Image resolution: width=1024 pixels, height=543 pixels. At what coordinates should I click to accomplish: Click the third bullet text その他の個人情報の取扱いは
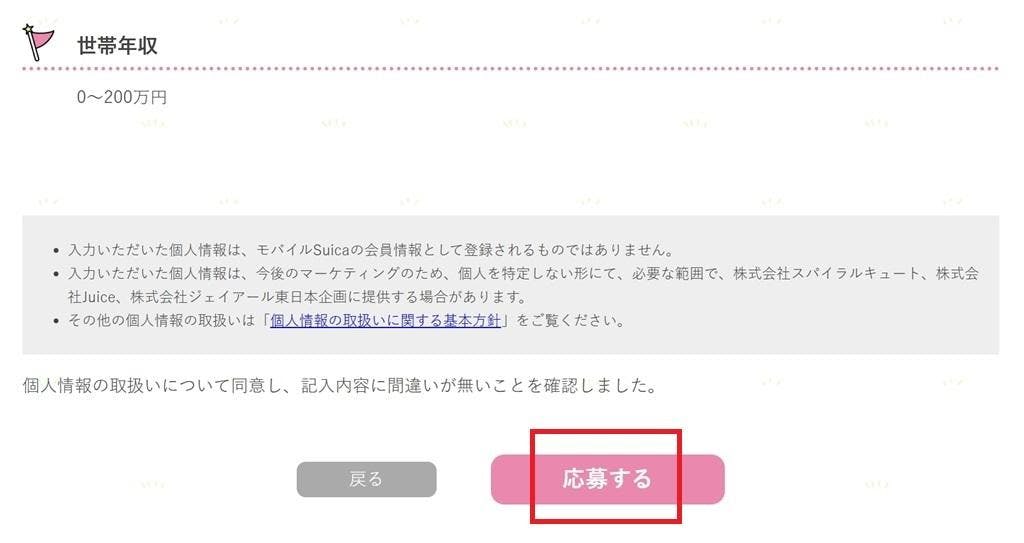pos(161,320)
